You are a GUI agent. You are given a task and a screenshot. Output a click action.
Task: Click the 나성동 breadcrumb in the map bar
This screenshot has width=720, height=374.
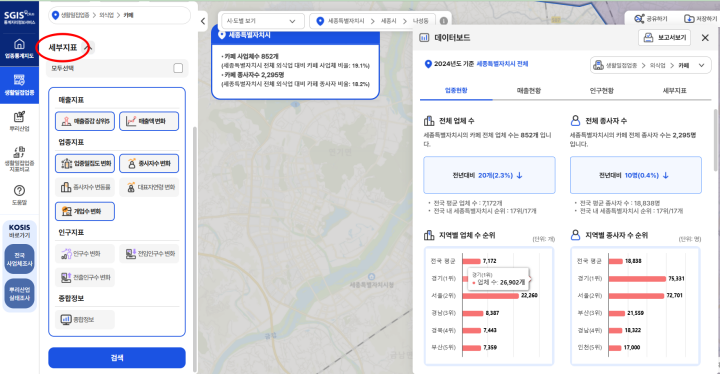click(x=420, y=21)
